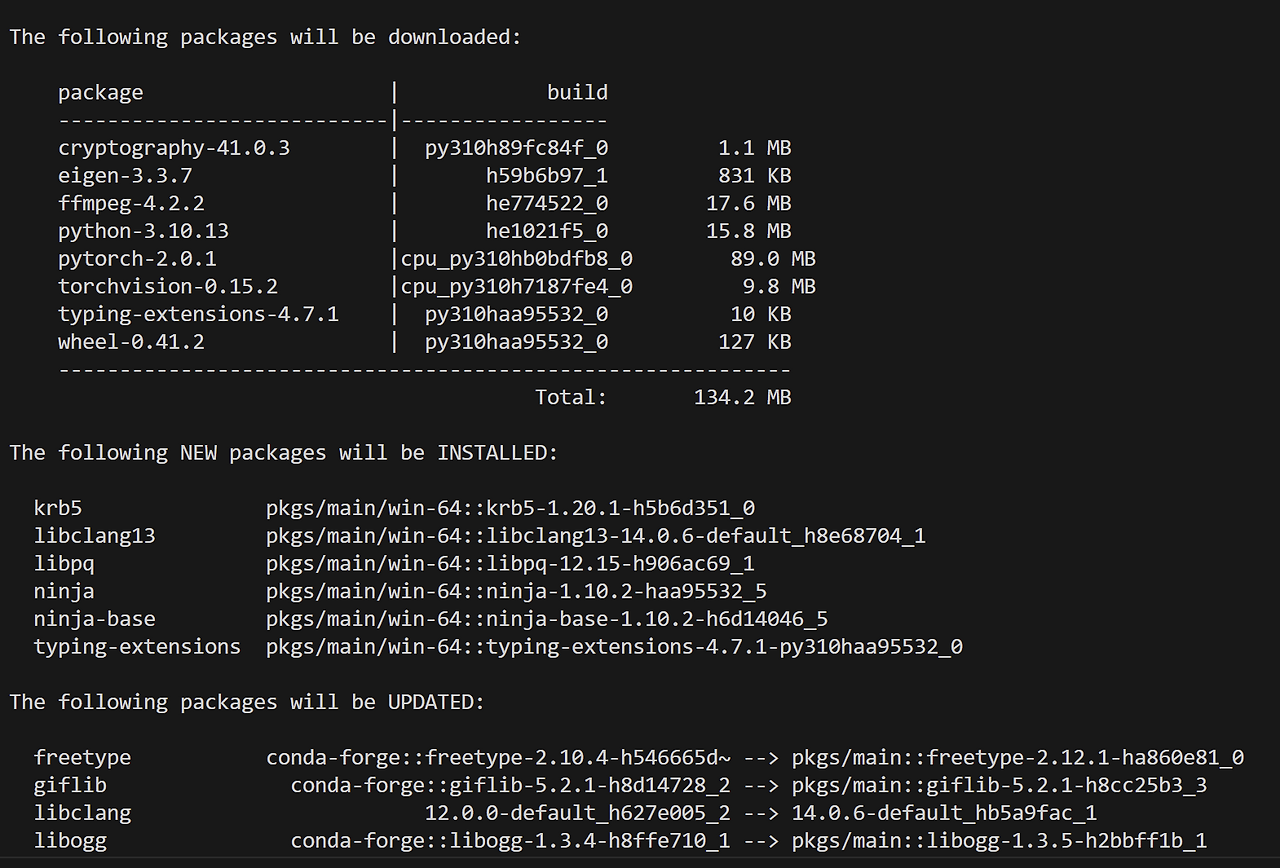This screenshot has width=1280, height=868.
Task: Click the ffmpeg-4.2.2 package text
Action: [131, 203]
